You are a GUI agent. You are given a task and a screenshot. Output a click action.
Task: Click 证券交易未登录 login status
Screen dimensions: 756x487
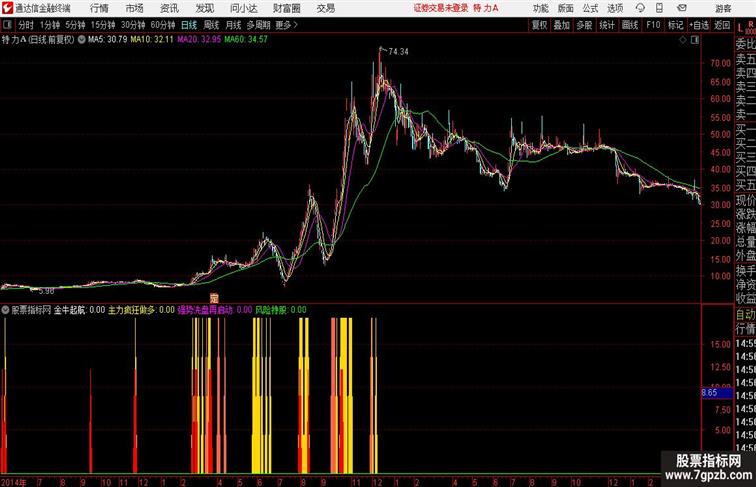tap(441, 8)
